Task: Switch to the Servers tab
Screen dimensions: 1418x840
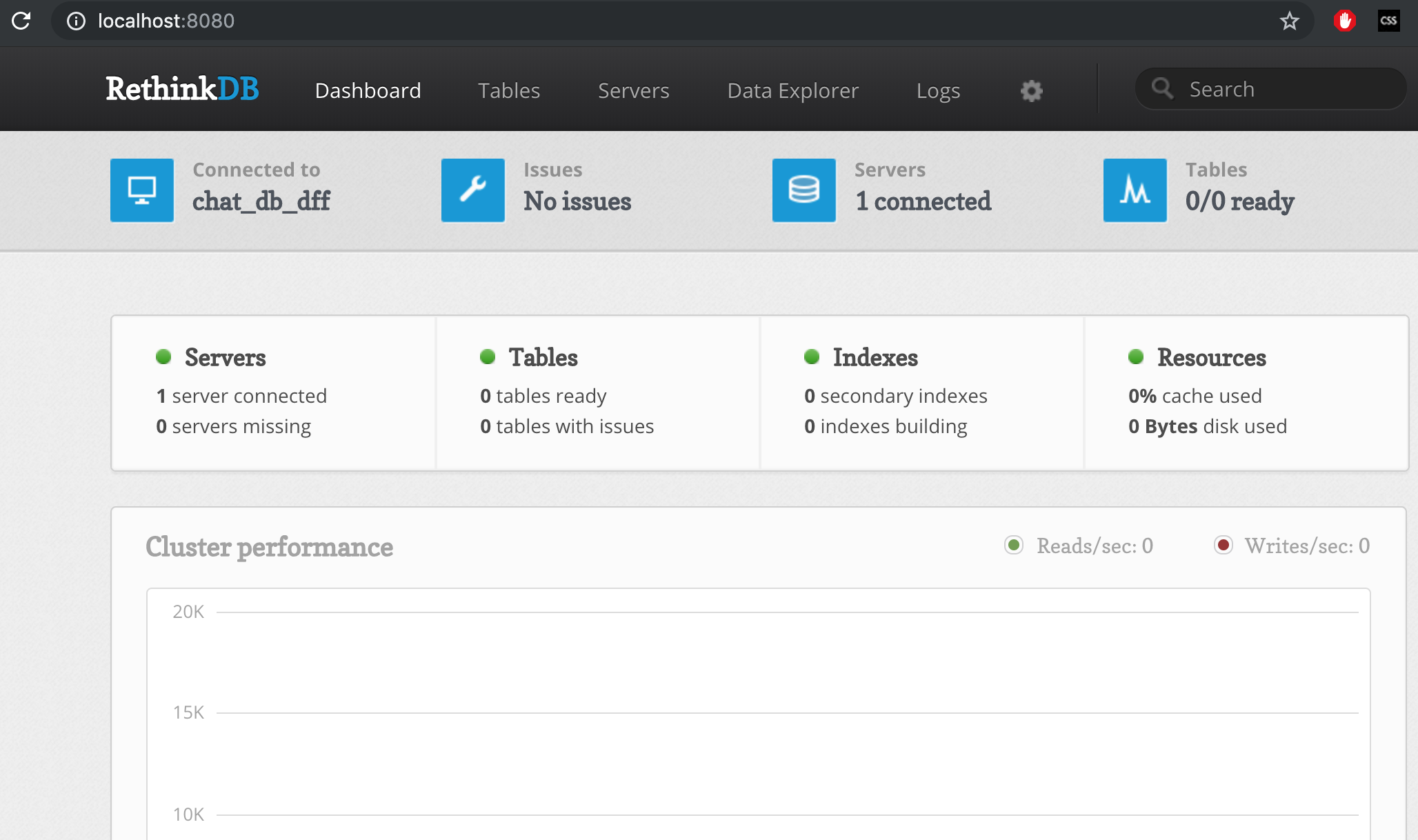Action: 633,90
